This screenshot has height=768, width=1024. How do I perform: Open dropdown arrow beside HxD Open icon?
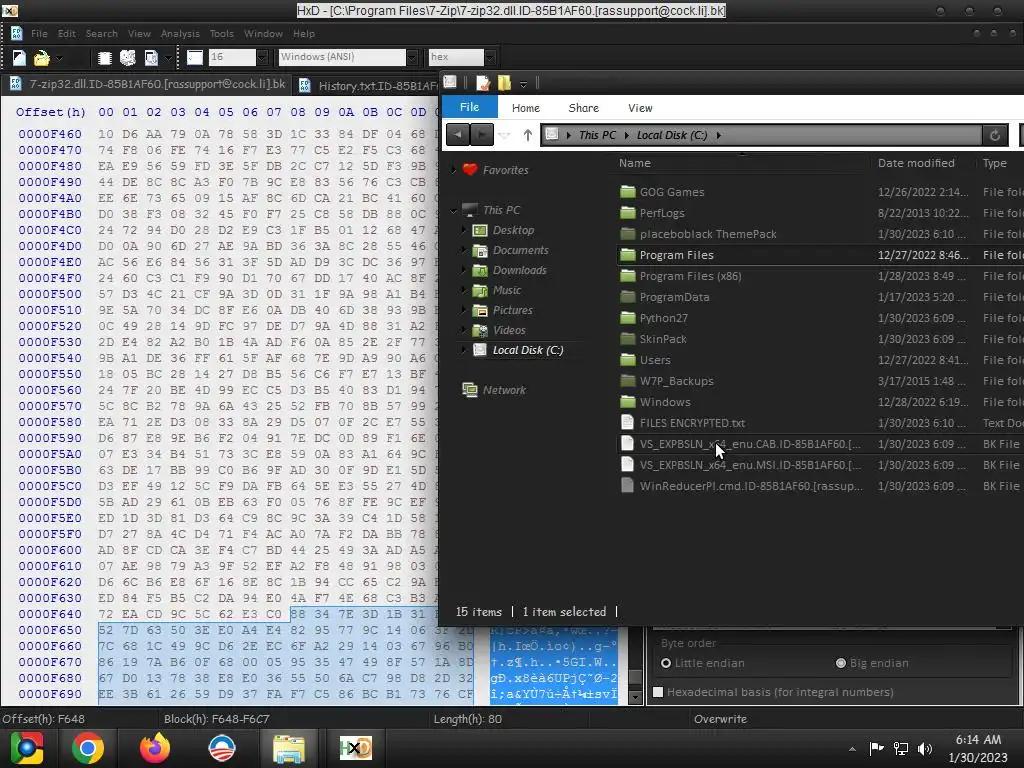(x=59, y=58)
